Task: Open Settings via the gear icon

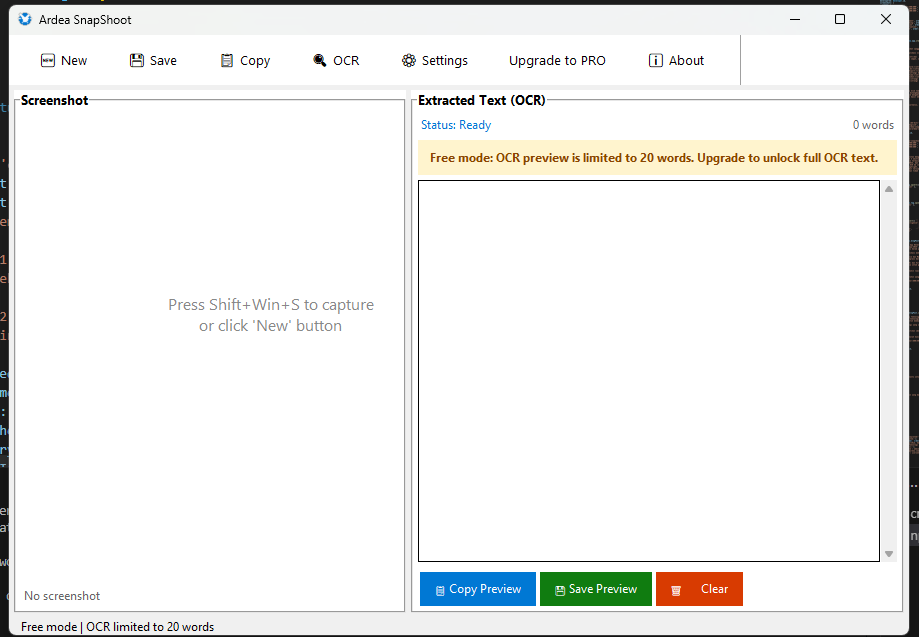Action: [409, 61]
